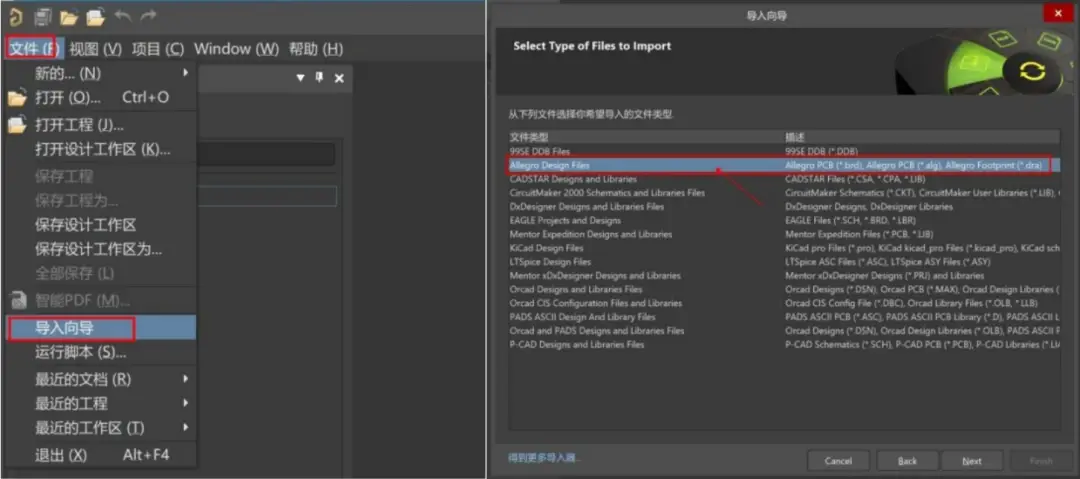Click the open project folder toolbar icon
Screen dimensions: 1080x479
(x=95, y=17)
